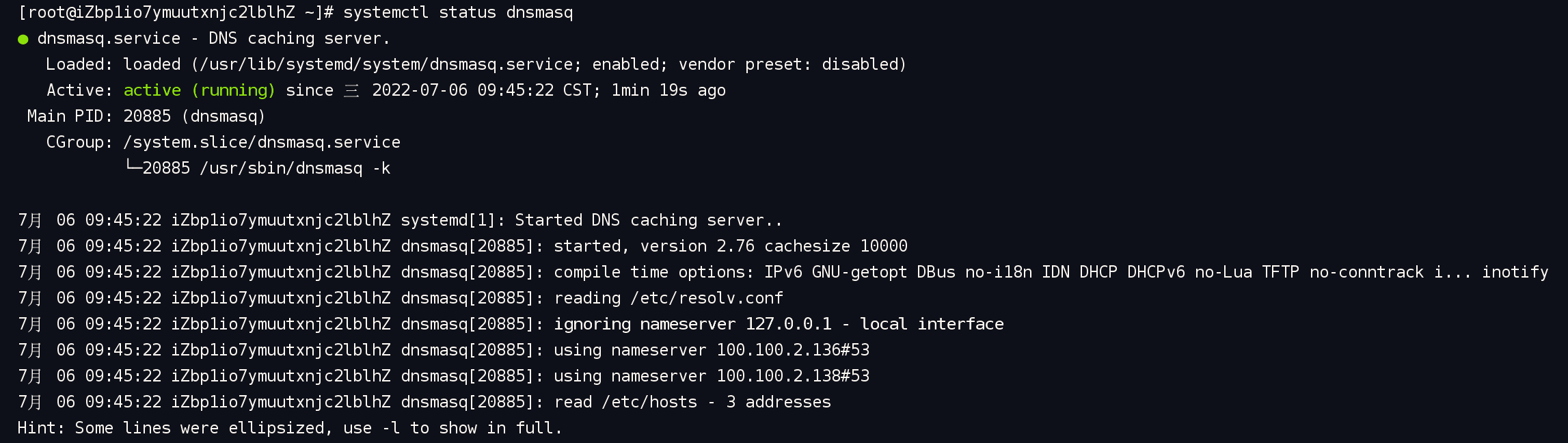Click the nameserver 100.100.2.136#53 address
The image size is (1568, 443).
[x=793, y=350]
